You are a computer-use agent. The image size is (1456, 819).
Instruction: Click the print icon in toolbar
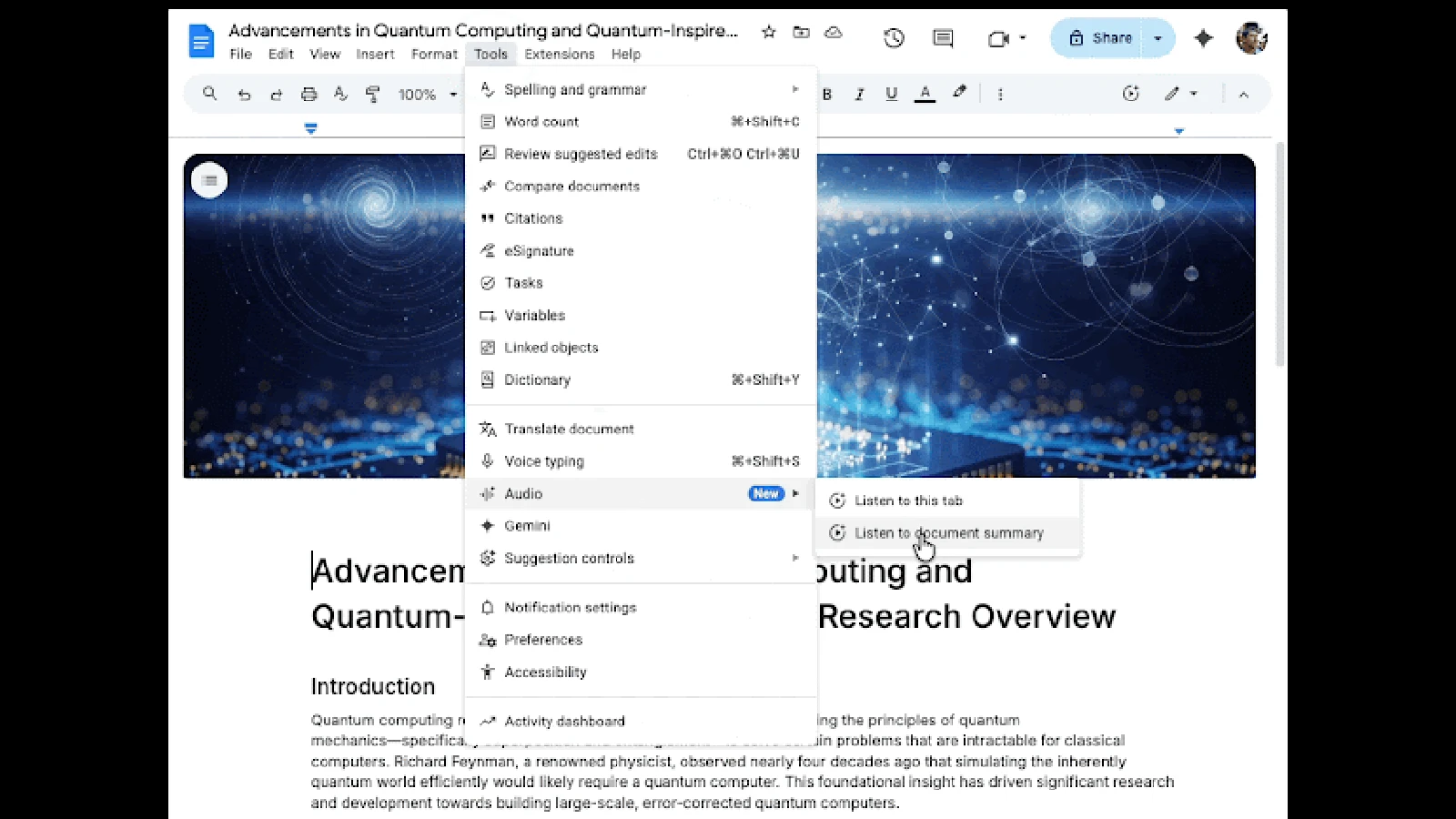[308, 94]
